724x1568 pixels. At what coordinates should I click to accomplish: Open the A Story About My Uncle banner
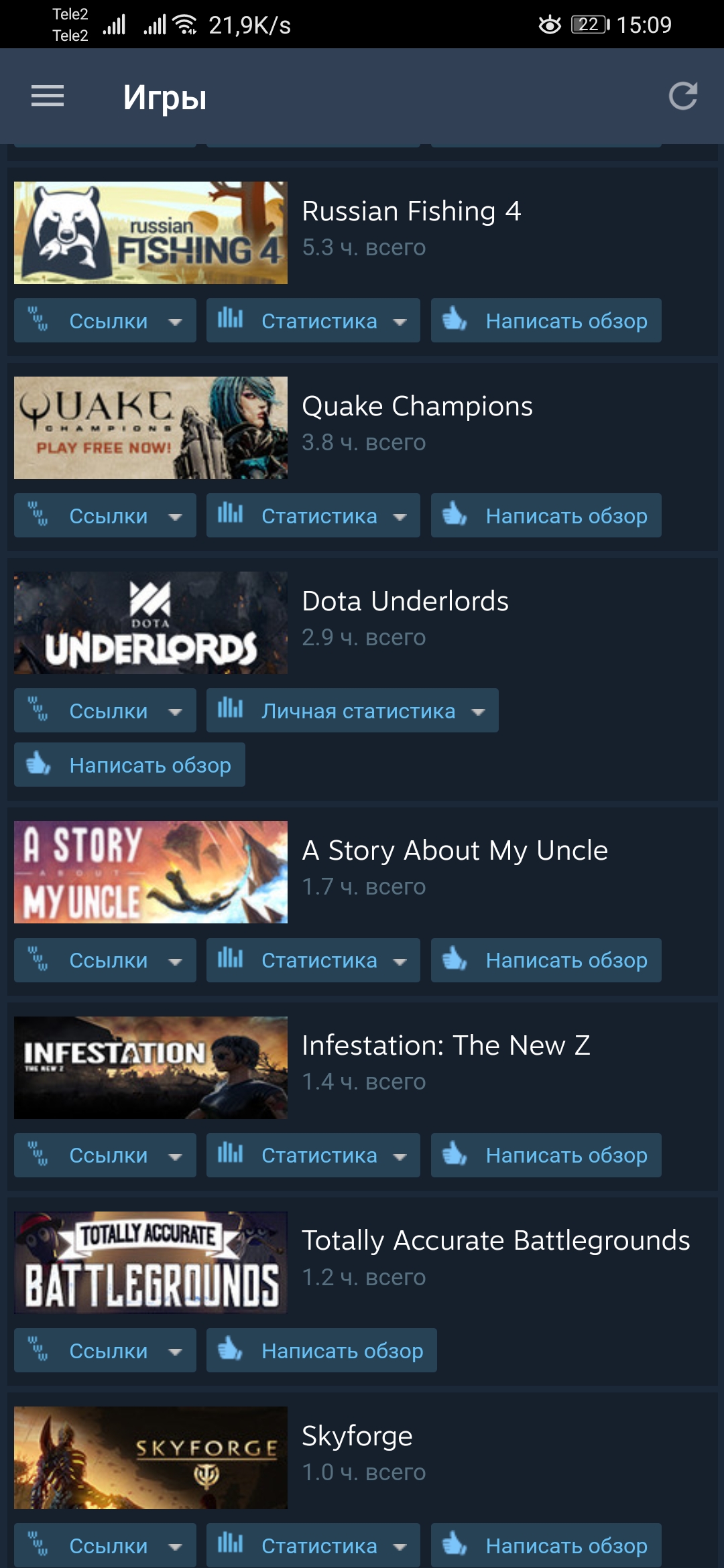pyautogui.click(x=151, y=872)
